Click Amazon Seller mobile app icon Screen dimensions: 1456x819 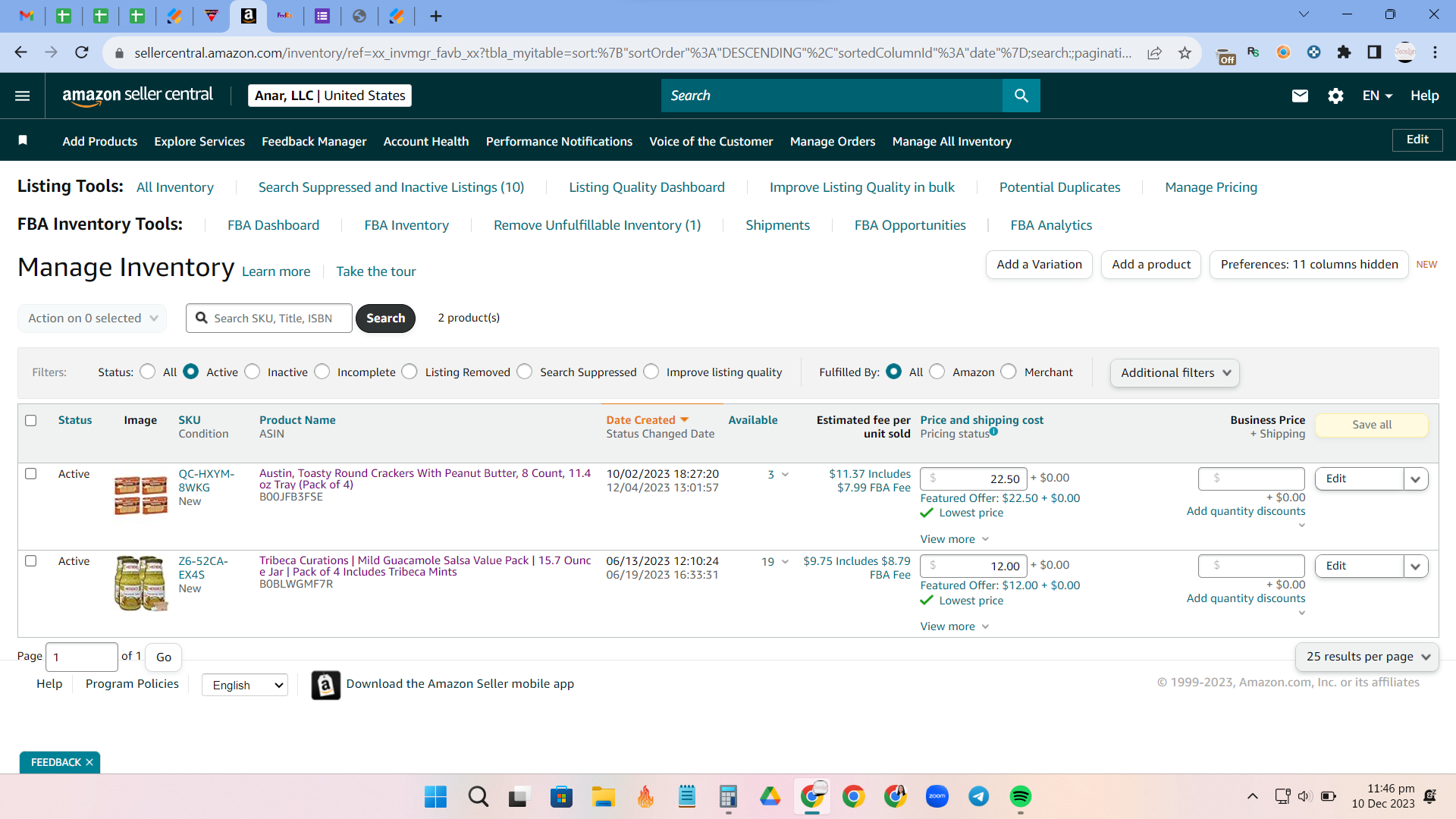point(325,685)
